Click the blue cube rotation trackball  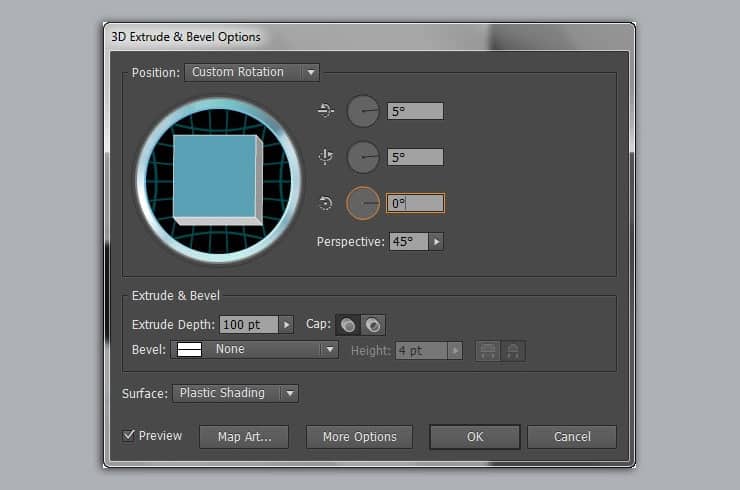219,180
